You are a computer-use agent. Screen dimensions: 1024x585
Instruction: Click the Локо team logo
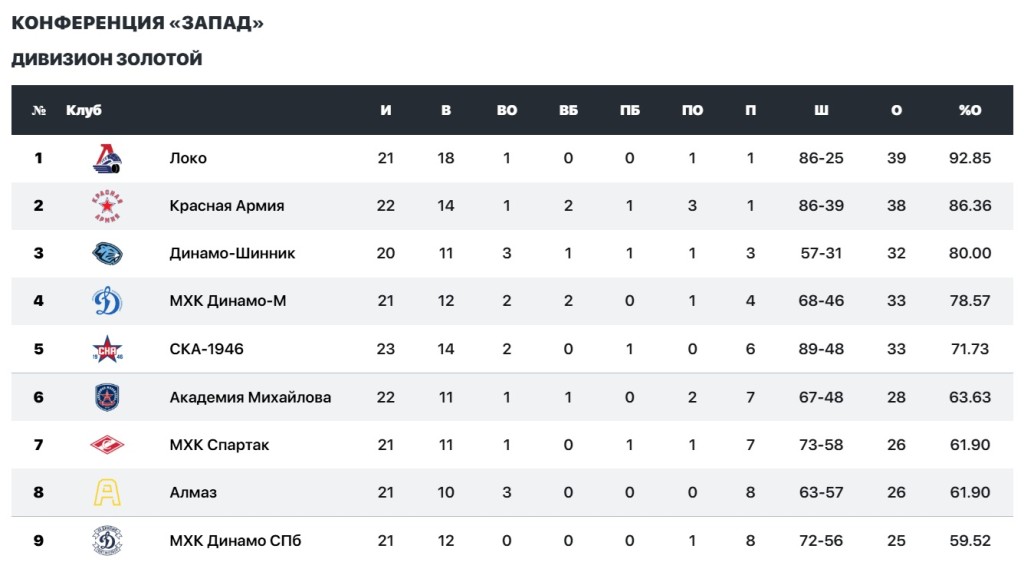coord(107,158)
